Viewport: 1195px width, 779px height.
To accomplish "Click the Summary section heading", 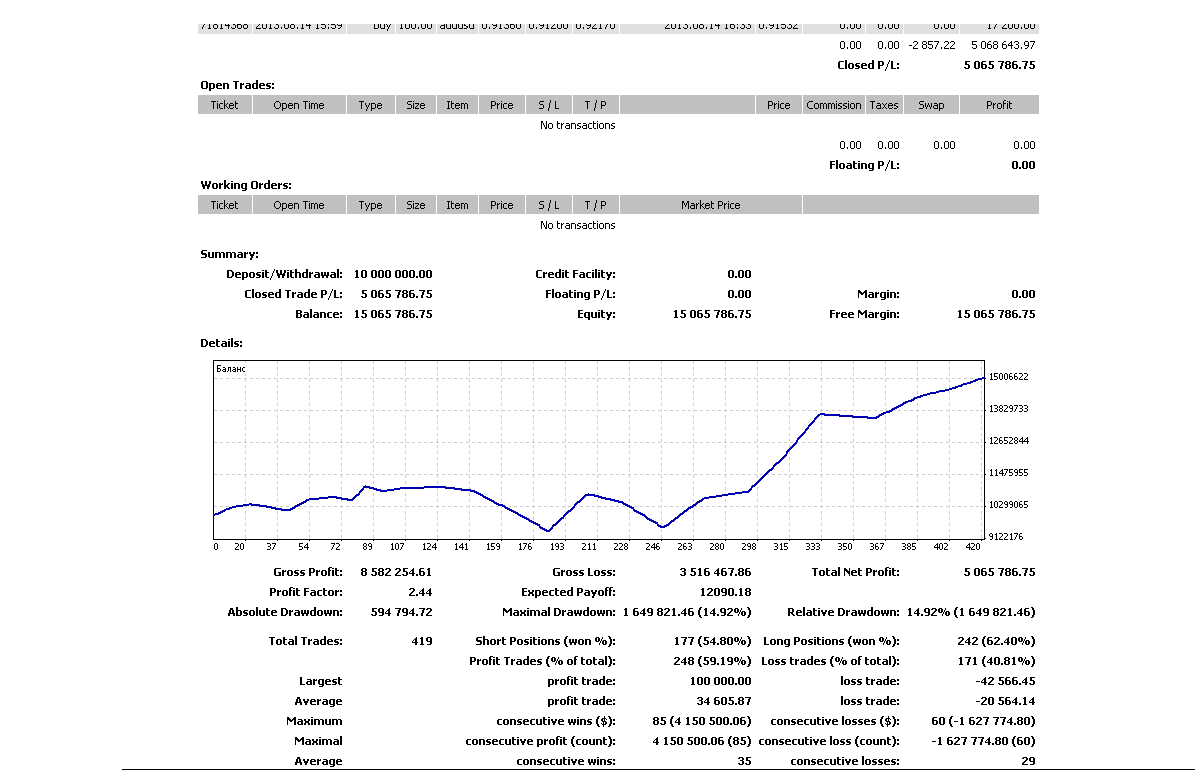I will pos(229,254).
